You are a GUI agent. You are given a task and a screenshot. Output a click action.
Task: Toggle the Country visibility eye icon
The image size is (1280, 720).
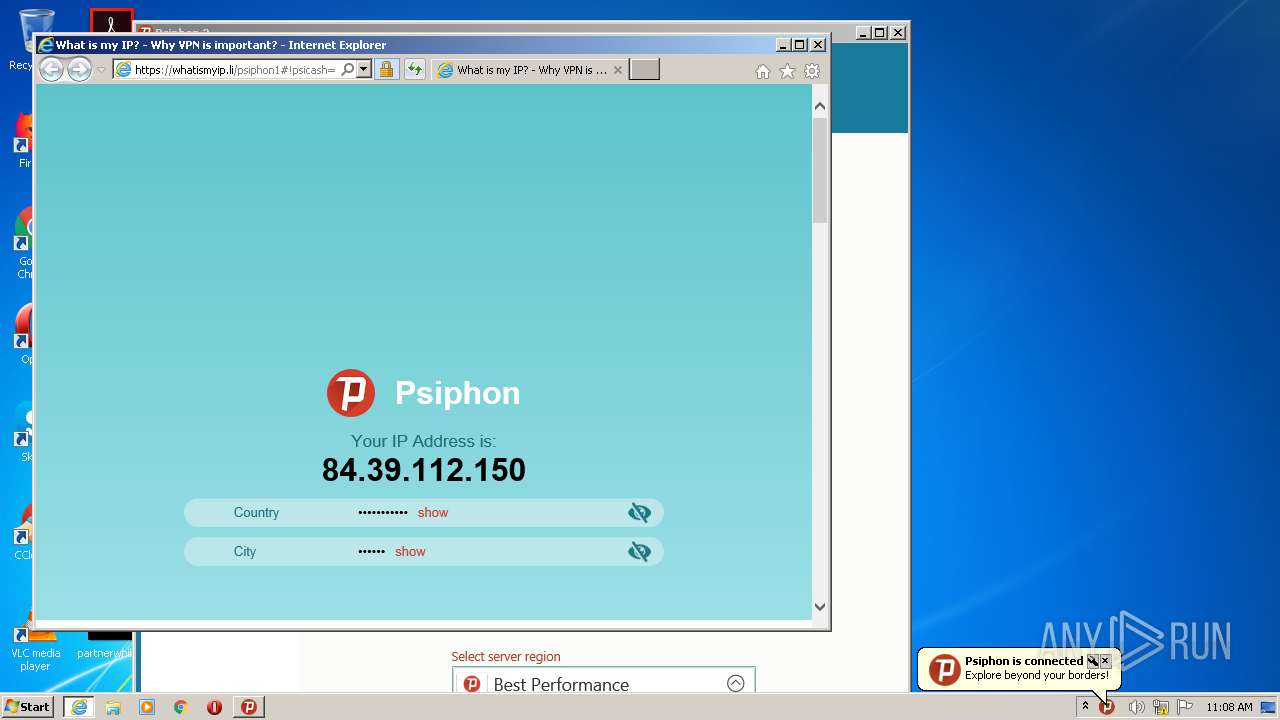tap(639, 513)
